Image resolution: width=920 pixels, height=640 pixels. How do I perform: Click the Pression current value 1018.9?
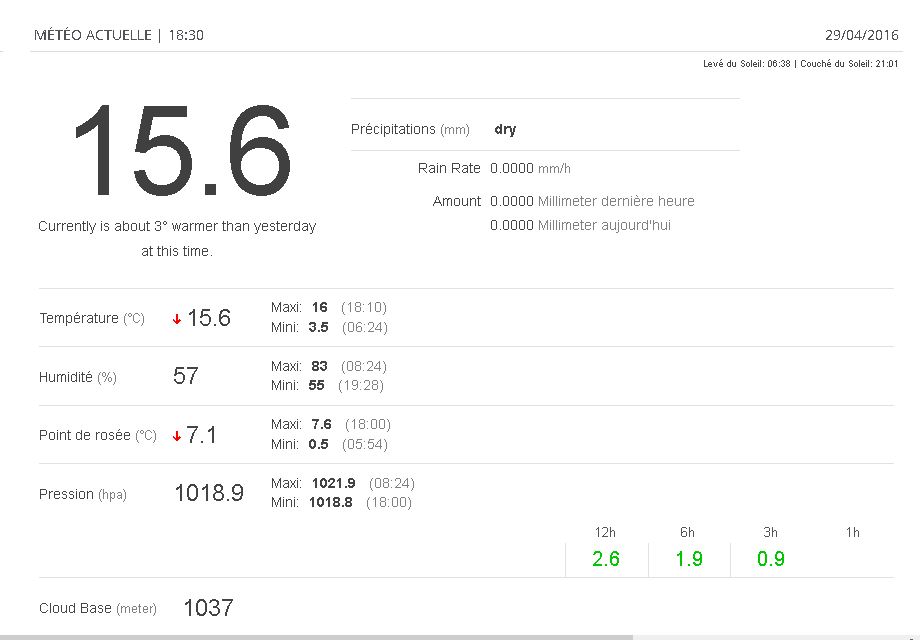click(209, 493)
